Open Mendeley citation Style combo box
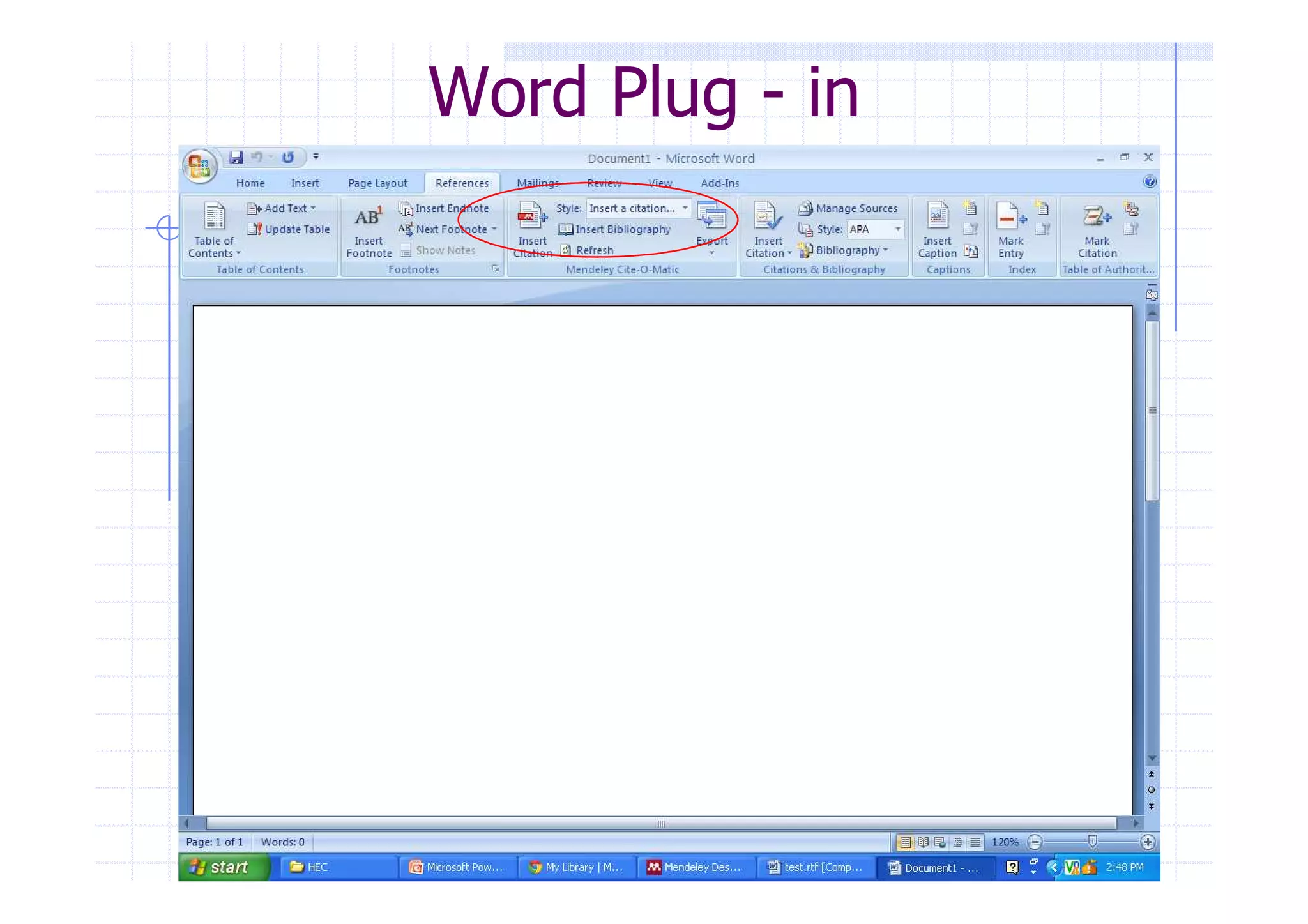 tap(639, 208)
